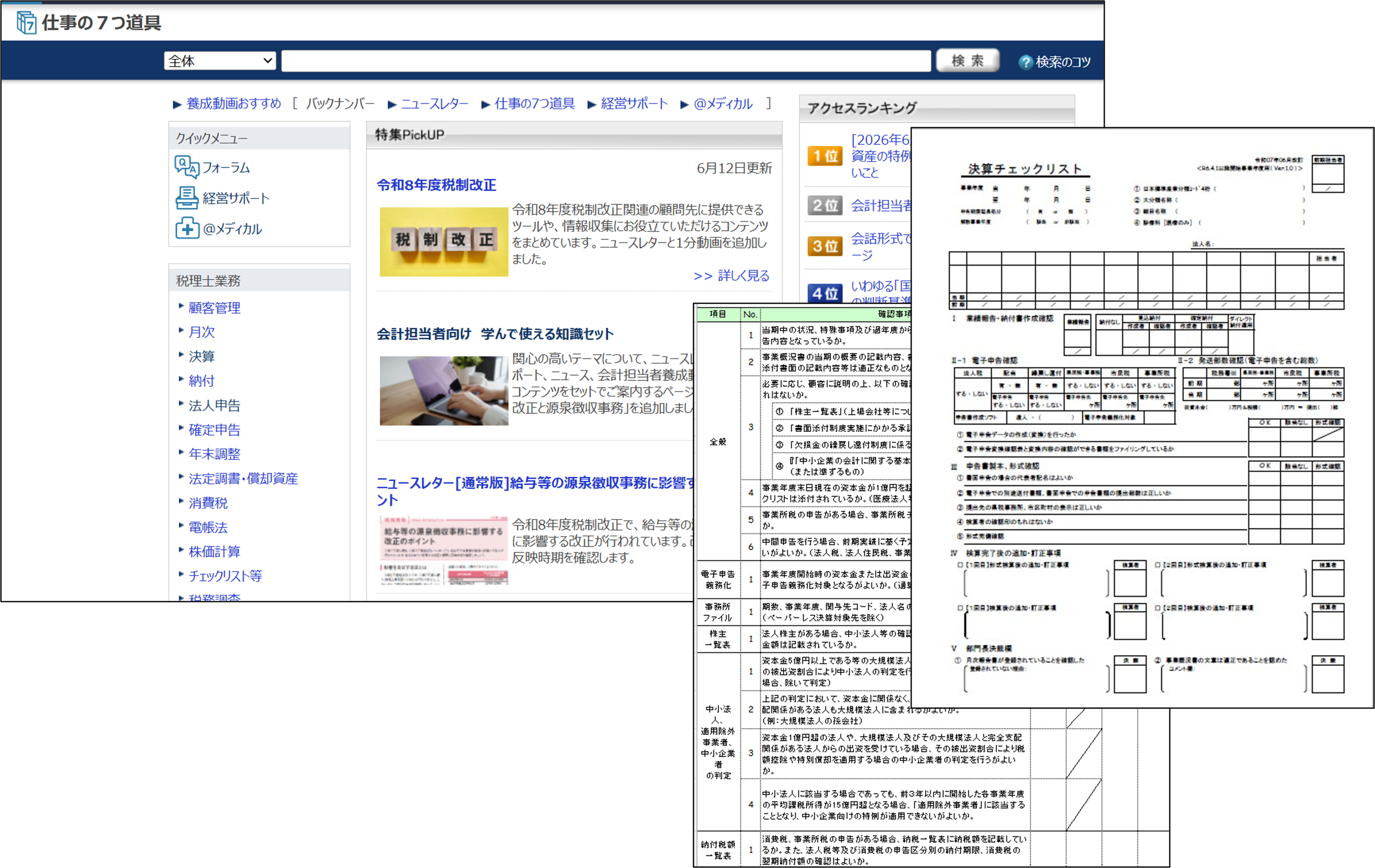This screenshot has height=868, width=1375.
Task: Open the 令和8年度税制改正 article heading
Action: tap(436, 185)
